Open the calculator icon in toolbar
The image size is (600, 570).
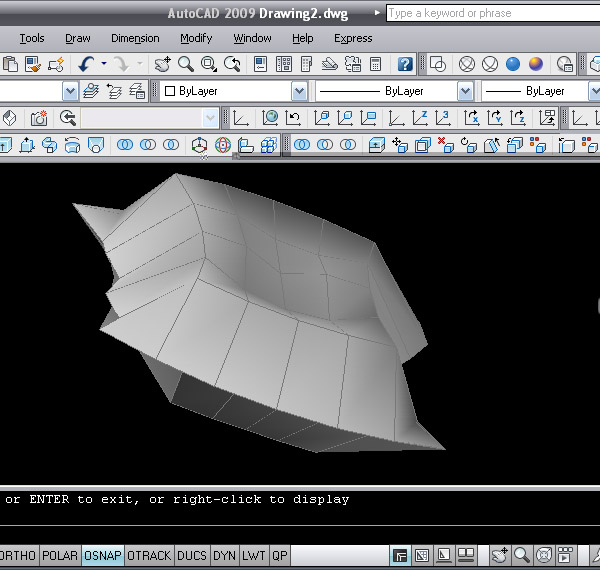tap(375, 64)
